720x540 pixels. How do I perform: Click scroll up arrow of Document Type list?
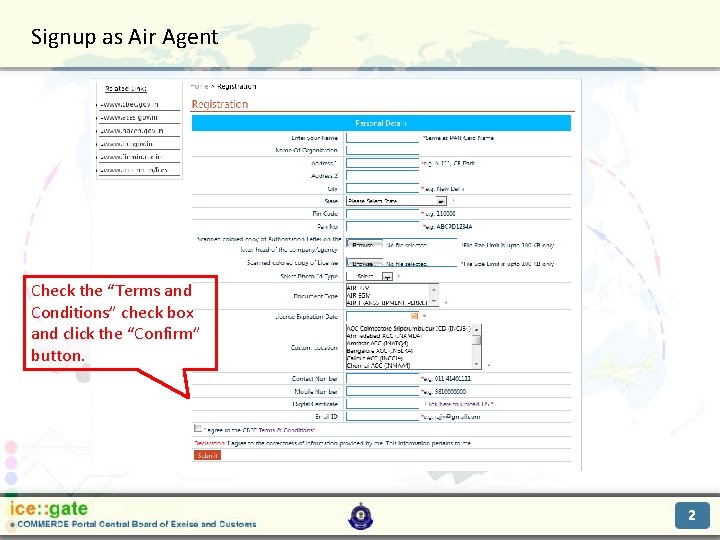pyautogui.click(x=434, y=288)
